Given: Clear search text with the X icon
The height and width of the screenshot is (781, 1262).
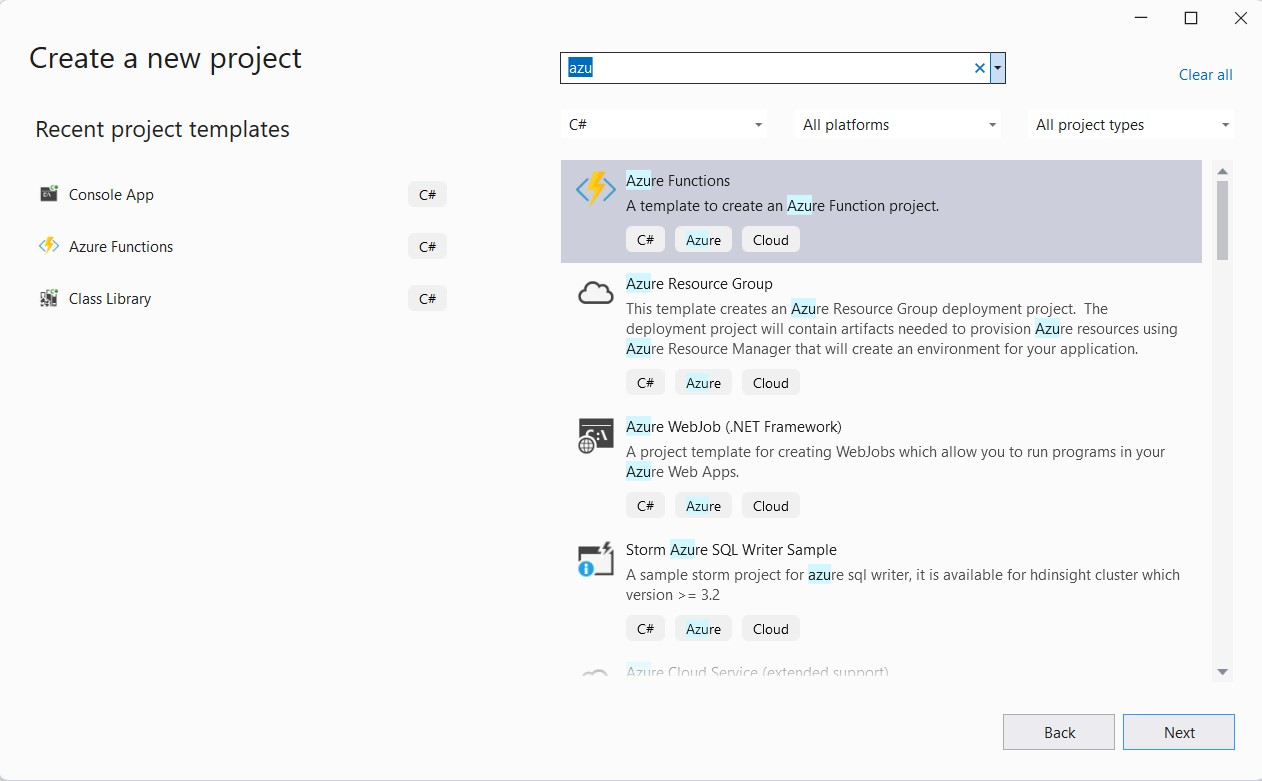Looking at the screenshot, I should pyautogui.click(x=979, y=68).
